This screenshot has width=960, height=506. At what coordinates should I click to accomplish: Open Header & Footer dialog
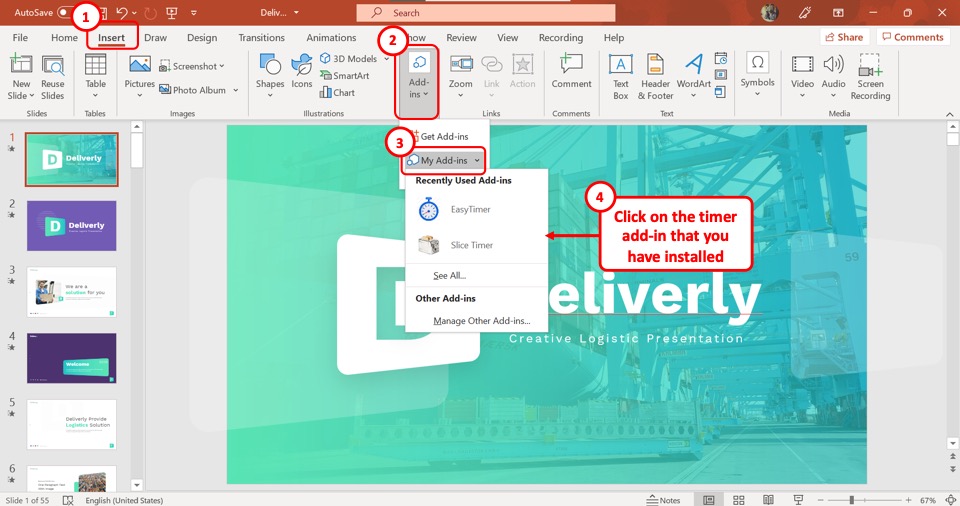click(655, 77)
